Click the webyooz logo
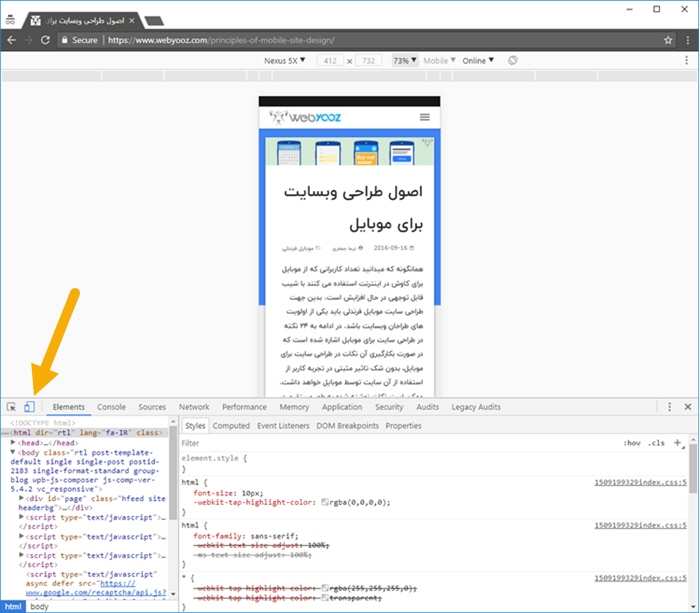The height and width of the screenshot is (613, 700). point(305,117)
